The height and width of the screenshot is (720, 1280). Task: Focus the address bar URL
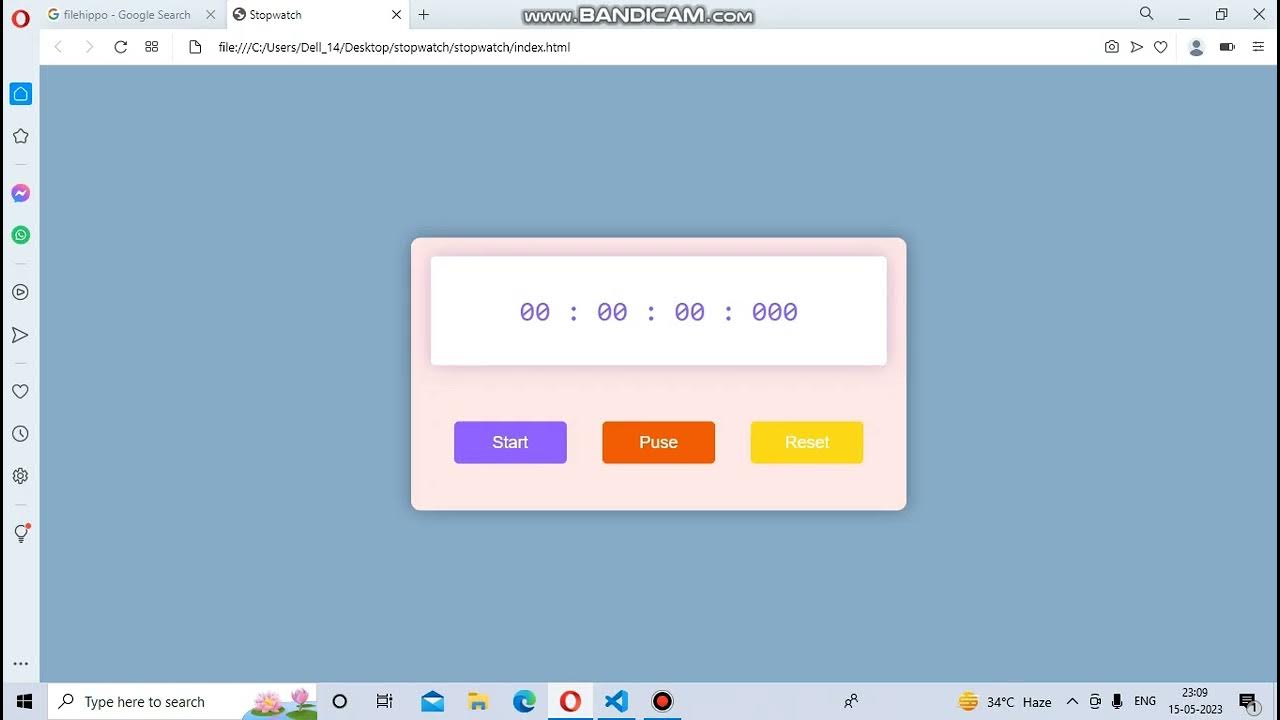[395, 47]
